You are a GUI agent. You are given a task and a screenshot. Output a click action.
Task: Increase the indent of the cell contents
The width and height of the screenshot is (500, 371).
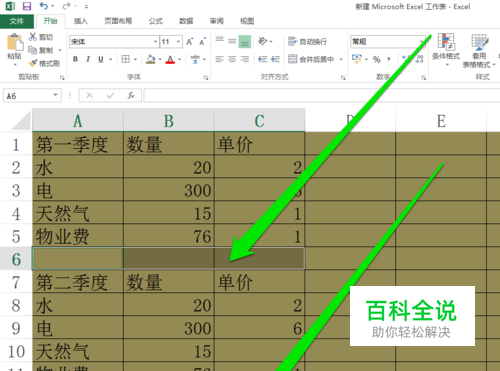tap(275, 59)
